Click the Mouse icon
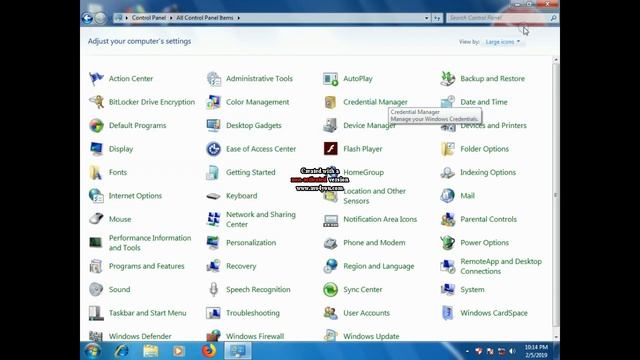 (96, 219)
